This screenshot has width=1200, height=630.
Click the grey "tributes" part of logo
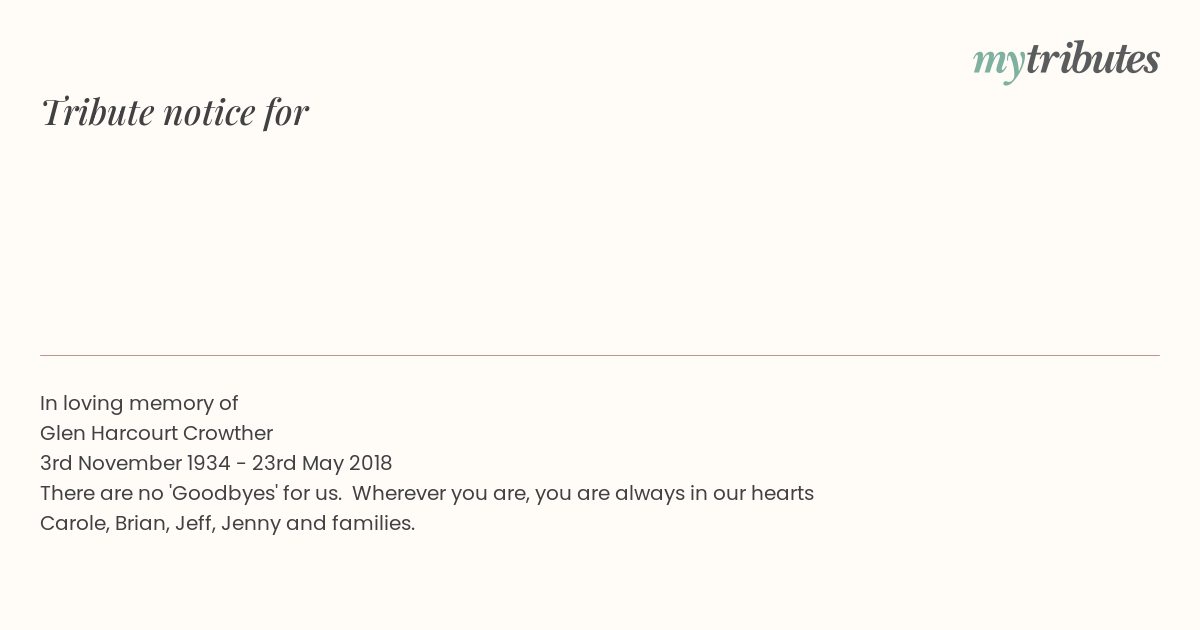(x=1093, y=59)
